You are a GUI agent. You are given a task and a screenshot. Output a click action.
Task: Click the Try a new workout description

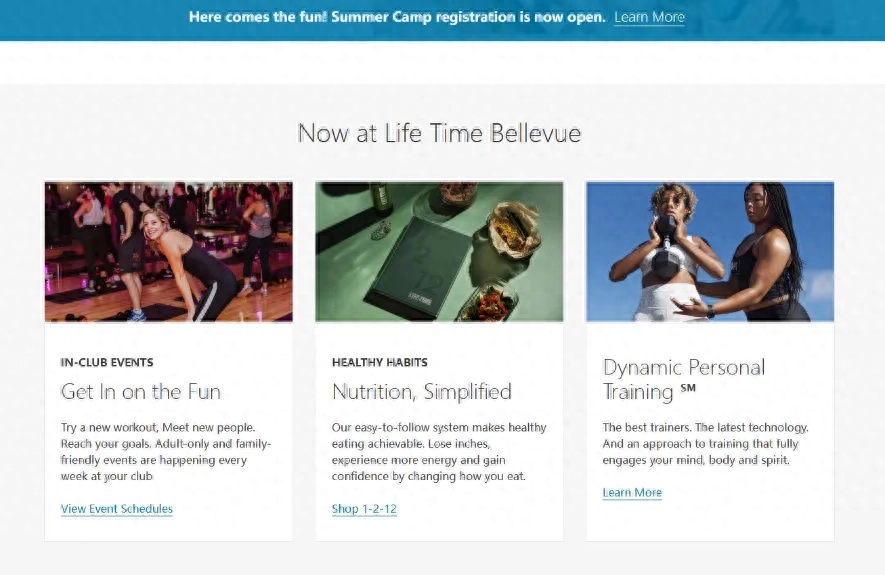(x=166, y=451)
